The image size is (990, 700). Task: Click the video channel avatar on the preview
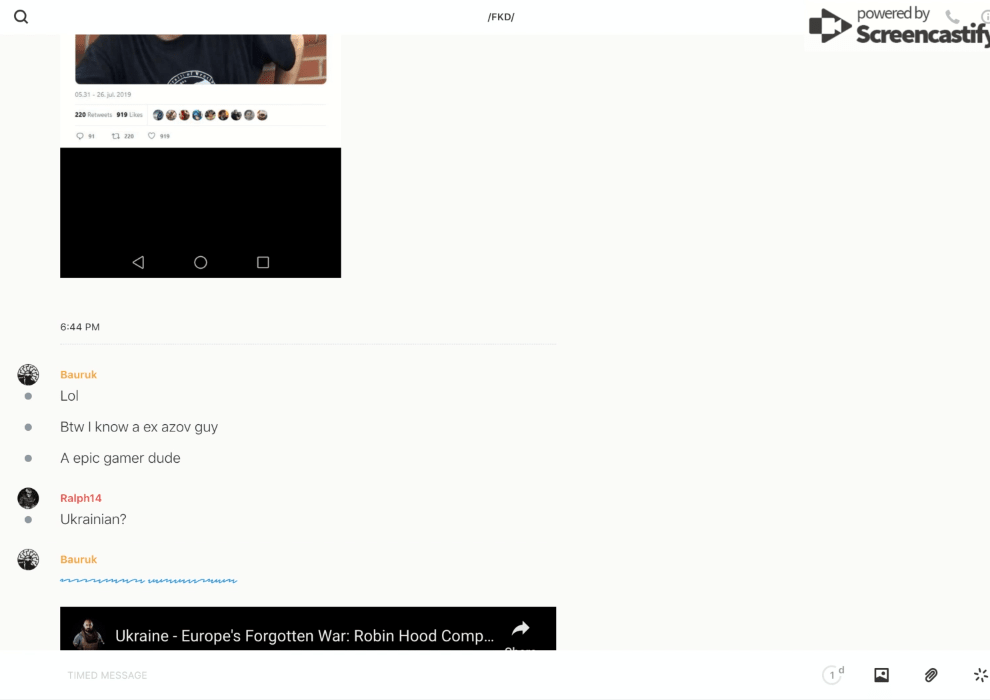[88, 634]
